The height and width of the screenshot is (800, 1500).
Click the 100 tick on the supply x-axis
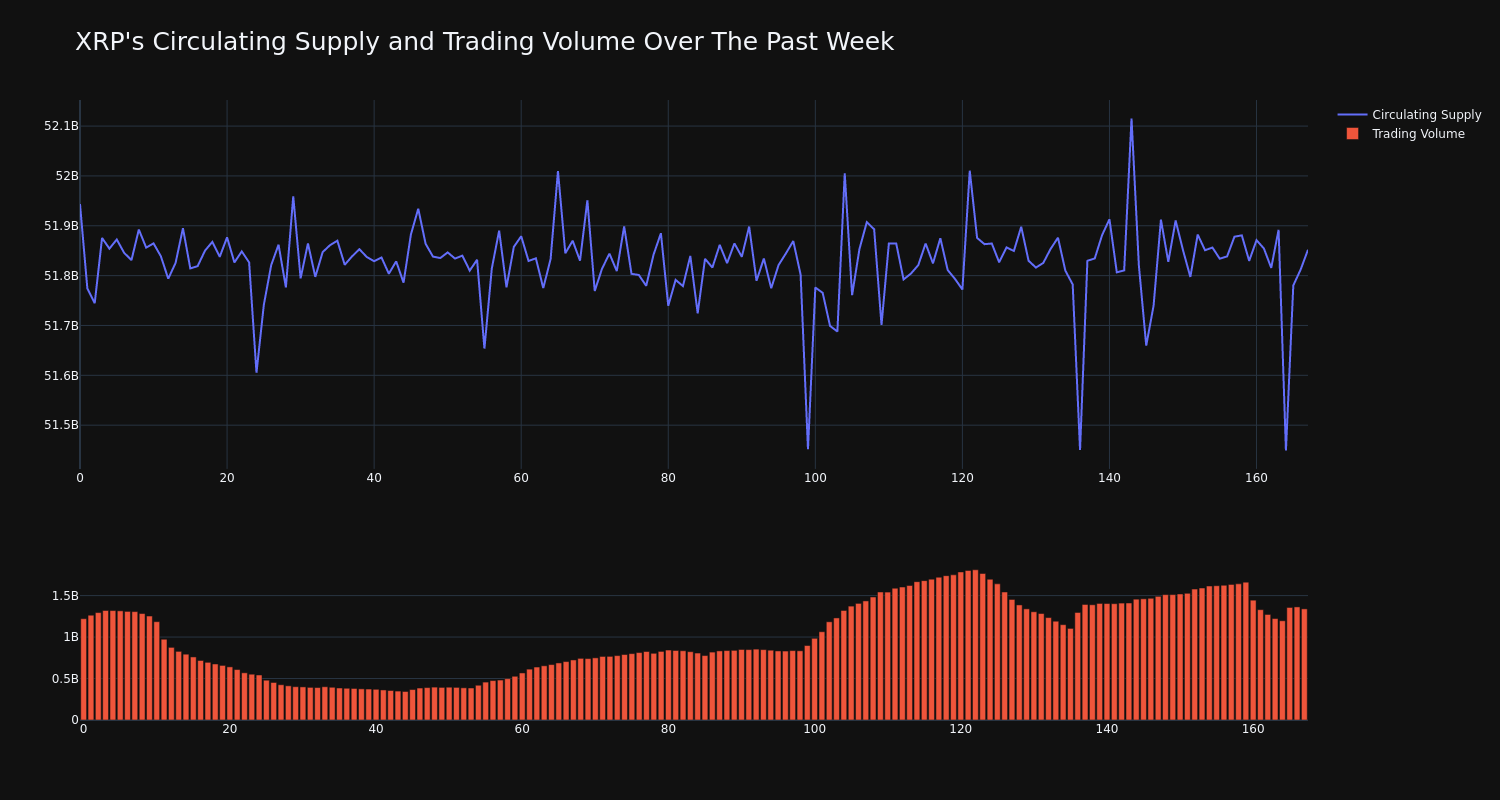[x=815, y=478]
